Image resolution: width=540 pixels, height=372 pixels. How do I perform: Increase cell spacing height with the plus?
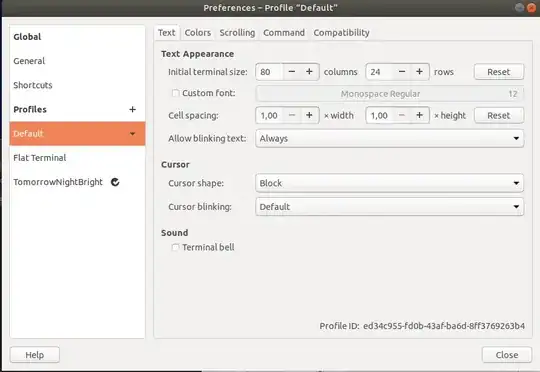coord(419,115)
